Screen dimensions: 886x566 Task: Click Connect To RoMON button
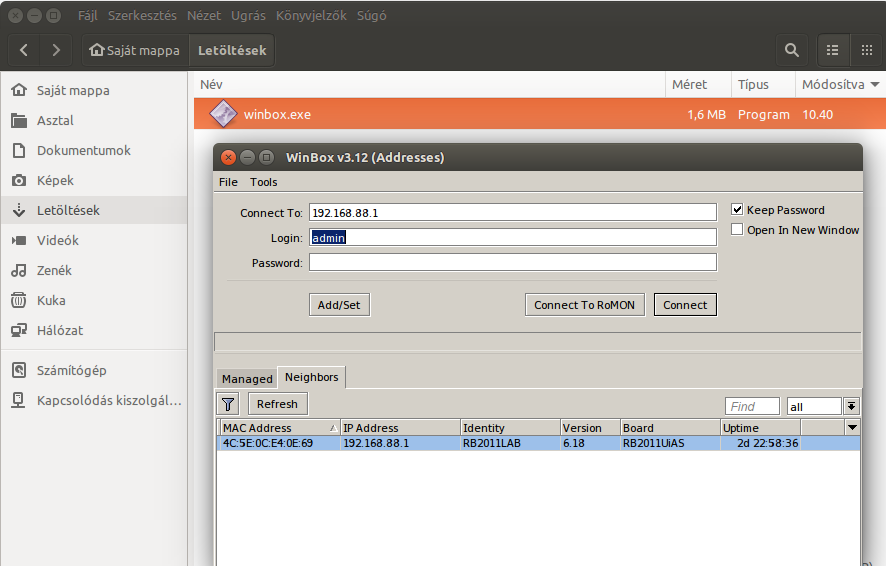pyautogui.click(x=584, y=305)
